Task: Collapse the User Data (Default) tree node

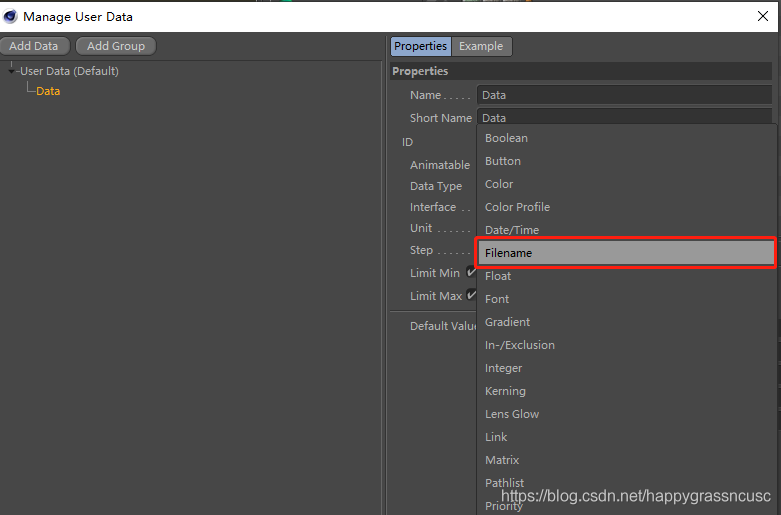Action: pos(12,71)
